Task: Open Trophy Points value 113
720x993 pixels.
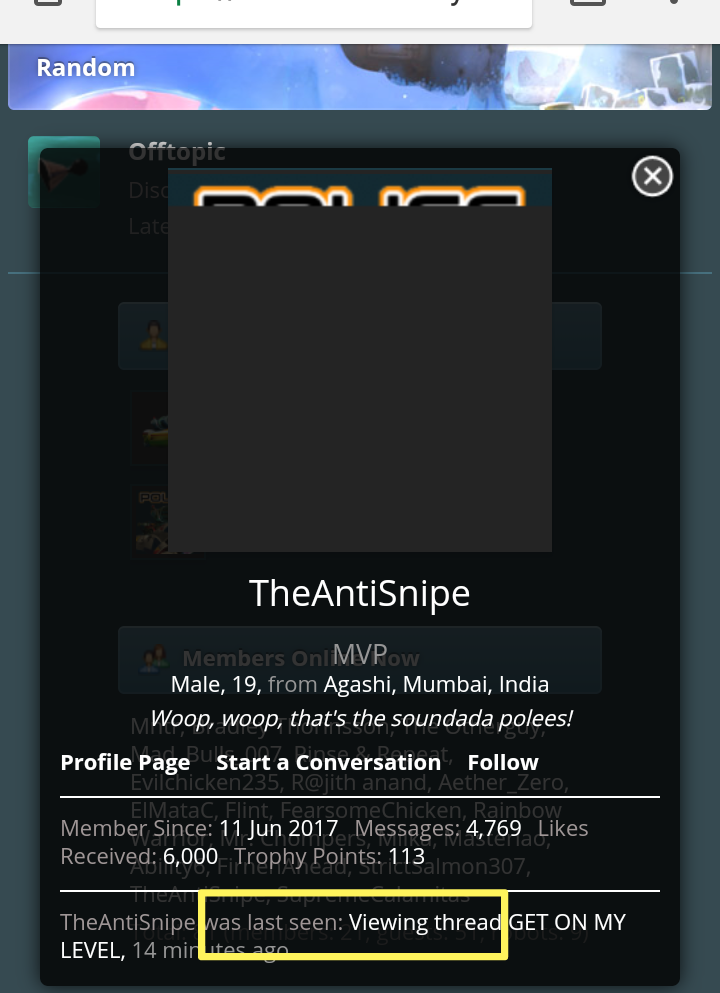Action: pyautogui.click(x=407, y=856)
